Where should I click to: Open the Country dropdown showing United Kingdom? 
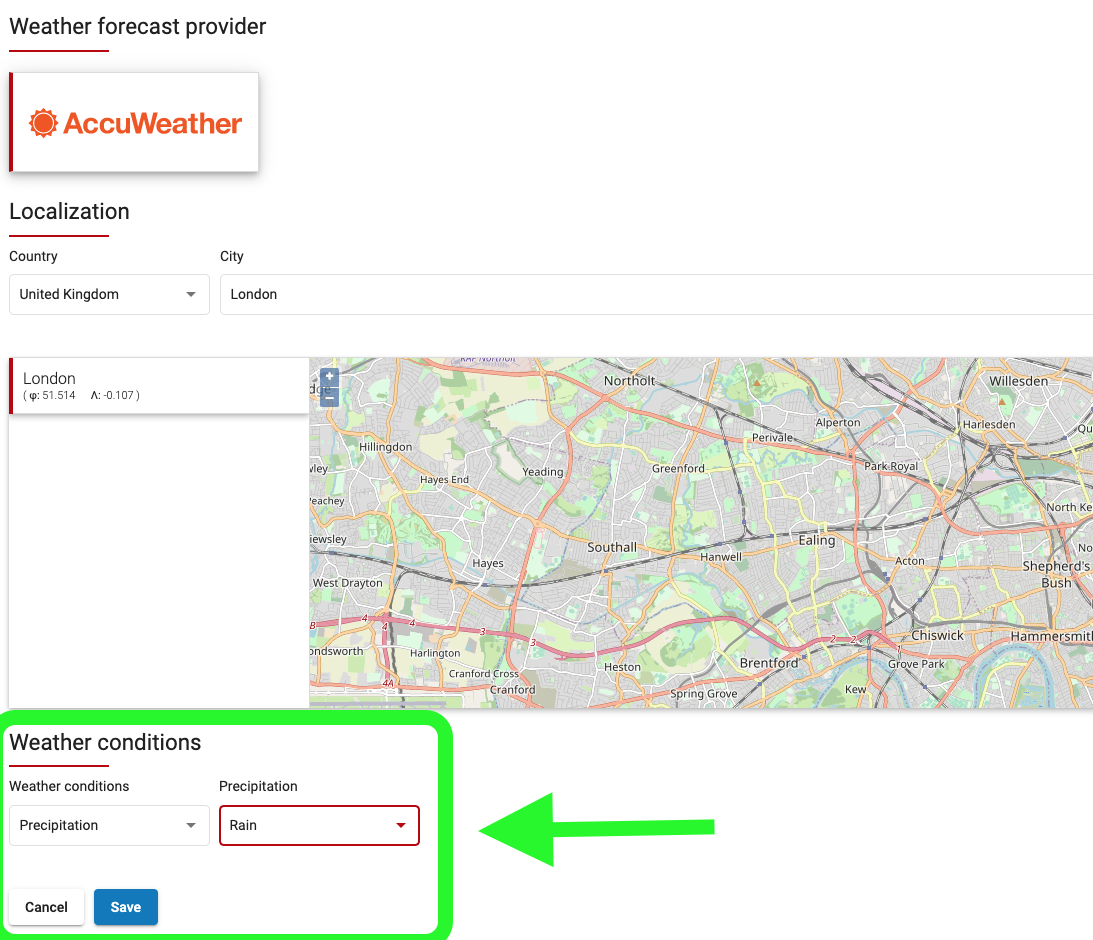(109, 294)
